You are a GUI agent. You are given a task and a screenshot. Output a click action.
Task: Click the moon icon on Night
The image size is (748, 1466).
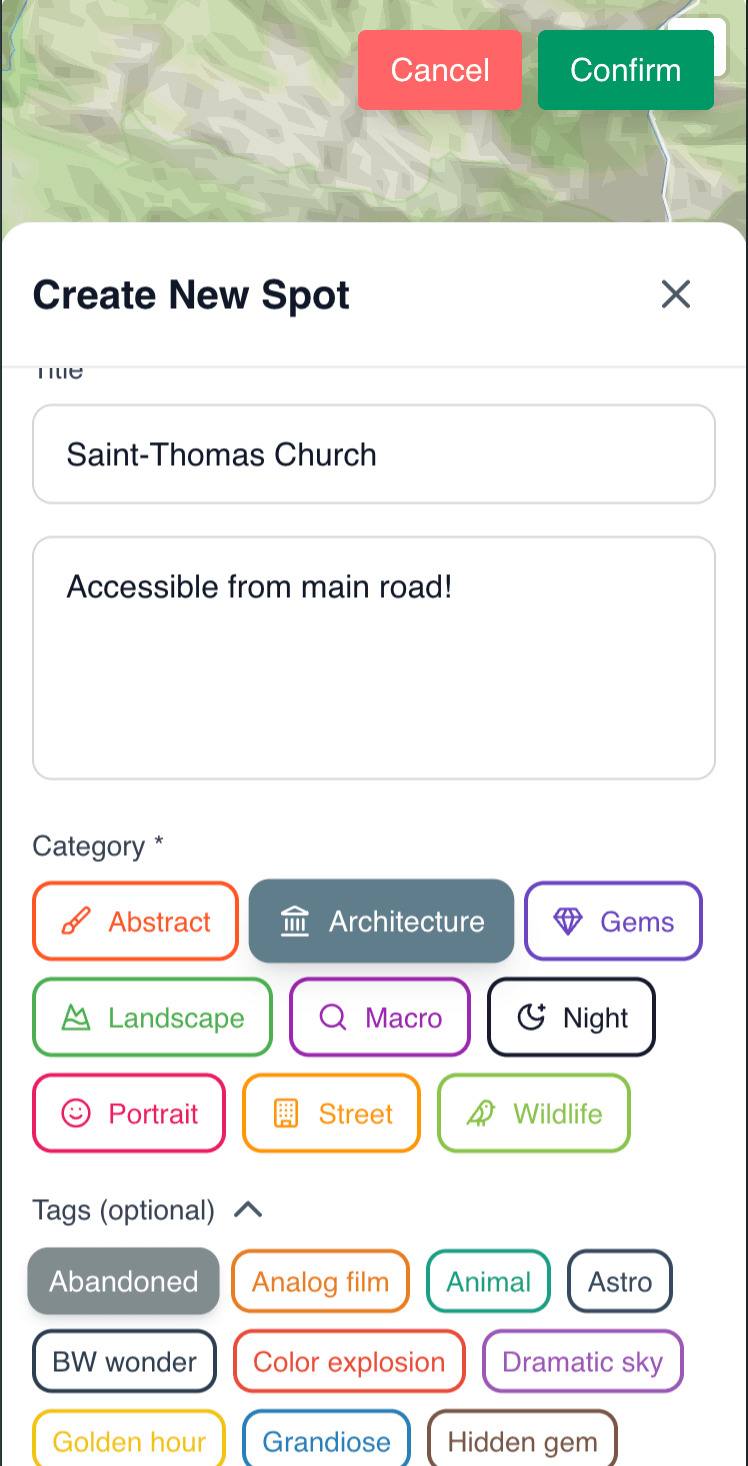click(531, 1018)
